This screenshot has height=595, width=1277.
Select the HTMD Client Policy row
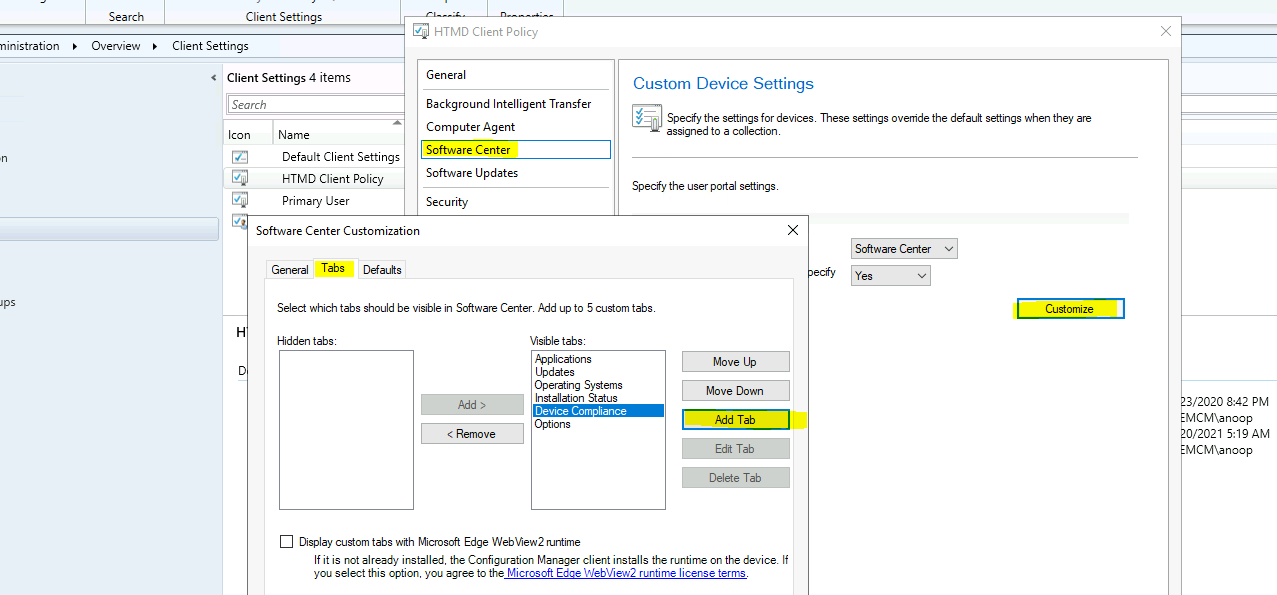(x=315, y=179)
